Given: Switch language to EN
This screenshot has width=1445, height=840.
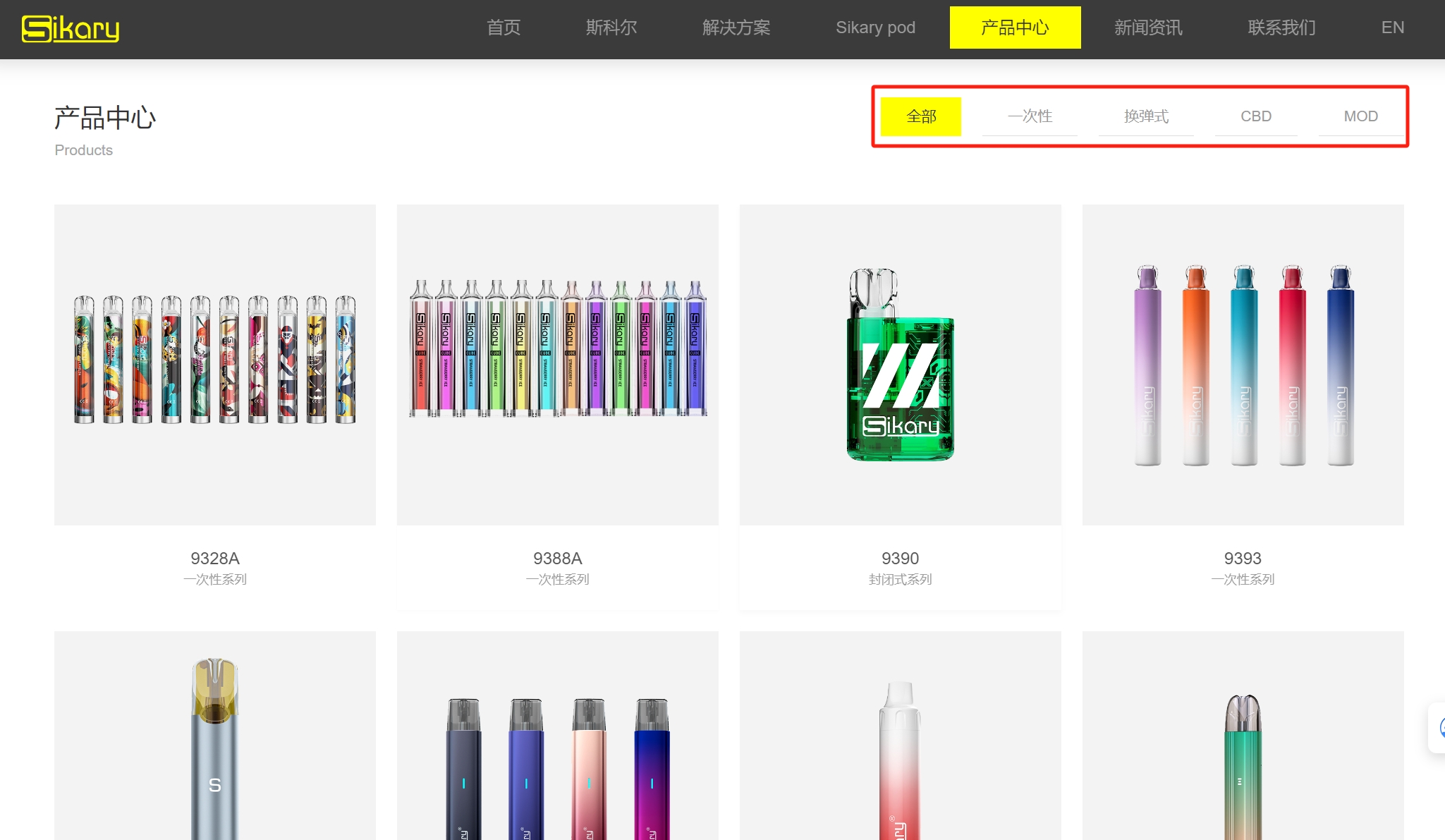Looking at the screenshot, I should (x=1392, y=28).
